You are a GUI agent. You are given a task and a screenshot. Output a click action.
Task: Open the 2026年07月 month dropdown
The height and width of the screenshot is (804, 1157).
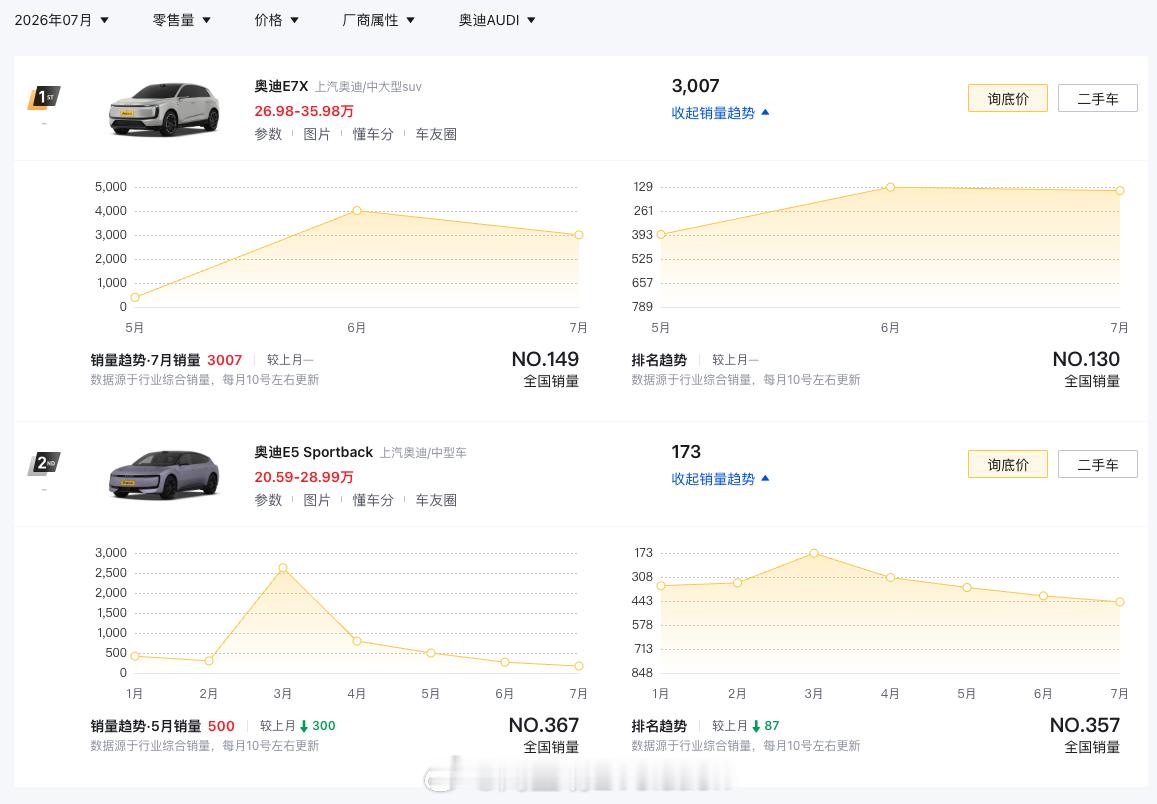[62, 21]
